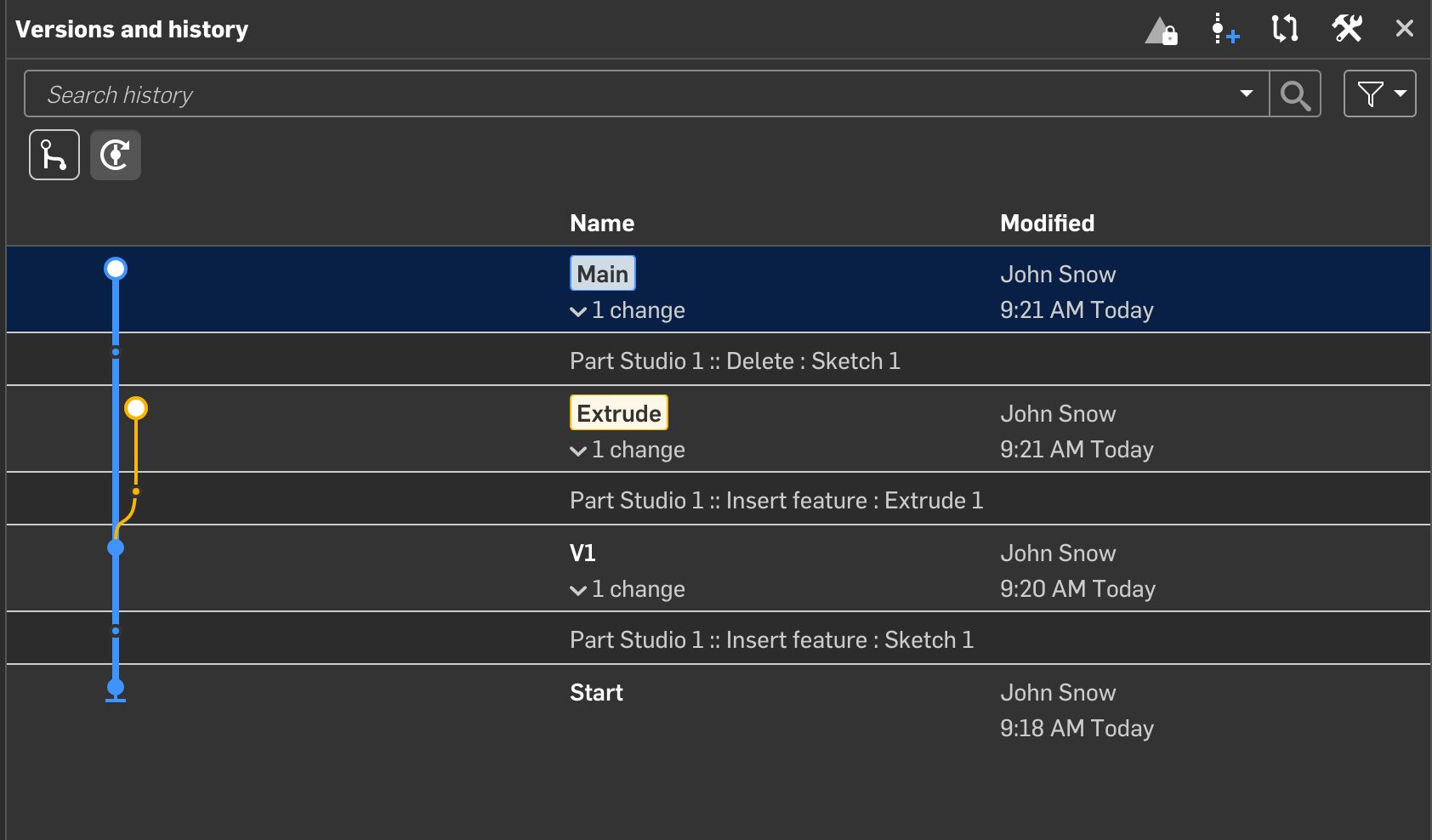
Task: Click the magnifier search button
Action: point(1295,94)
